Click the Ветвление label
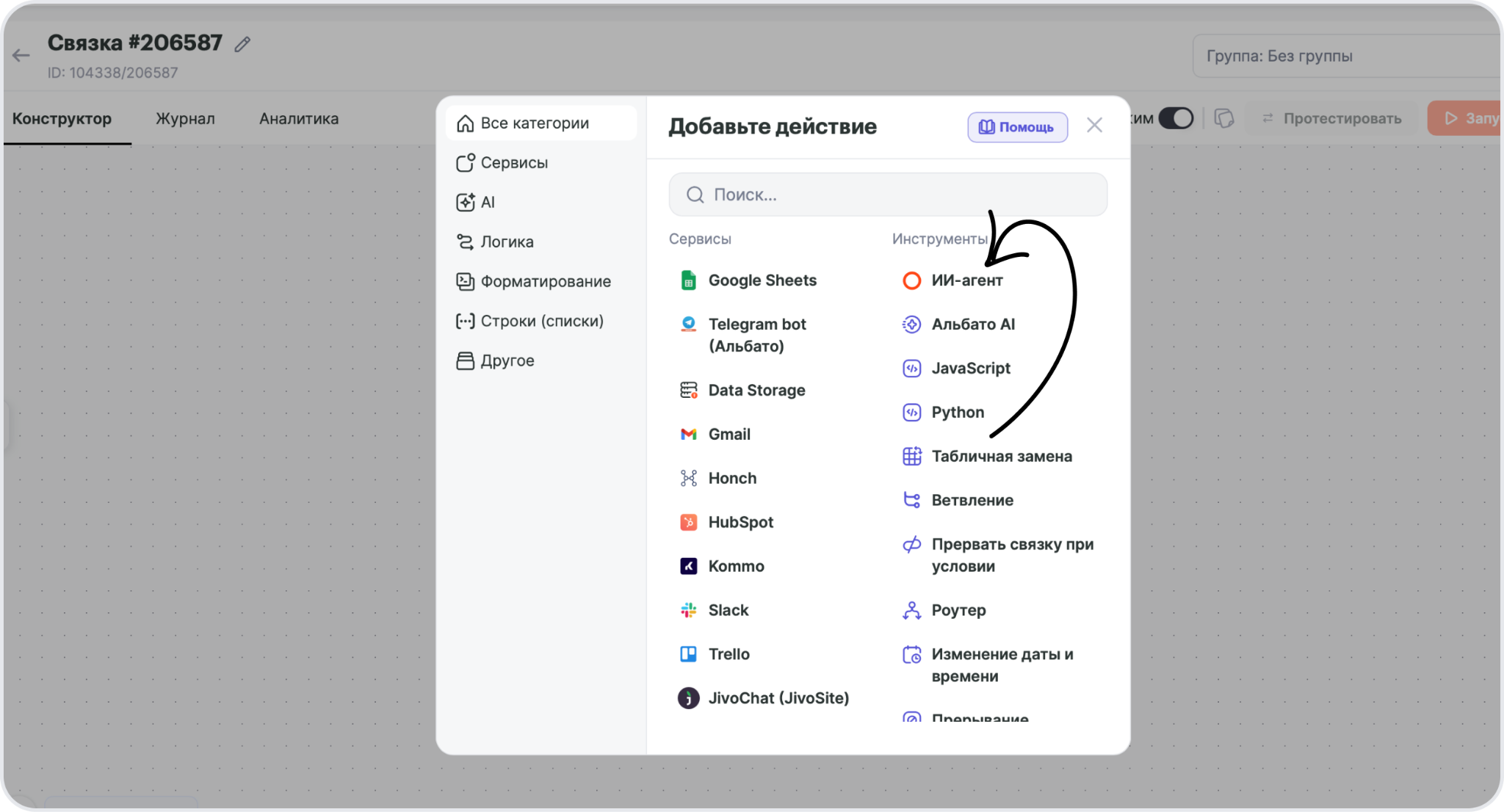This screenshot has width=1504, height=812. click(x=972, y=501)
